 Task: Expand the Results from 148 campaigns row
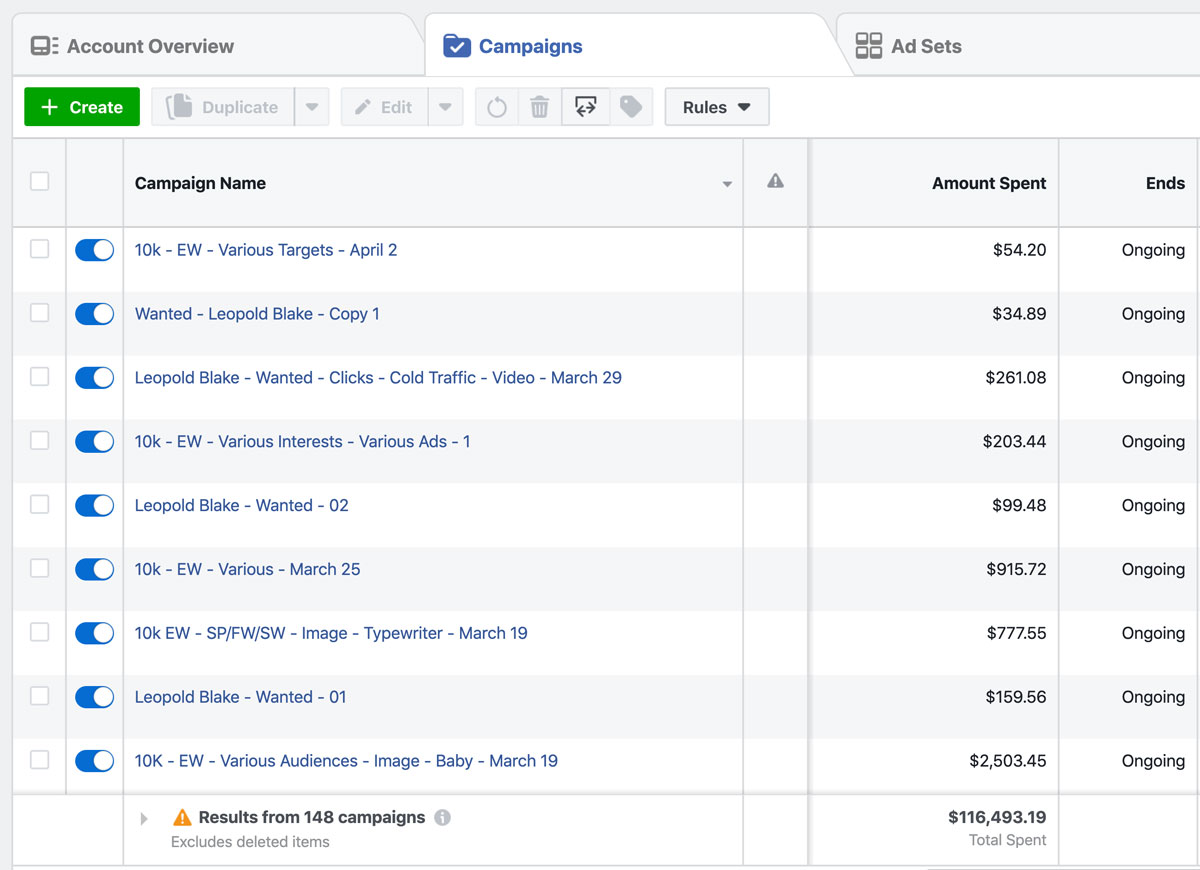click(144, 818)
